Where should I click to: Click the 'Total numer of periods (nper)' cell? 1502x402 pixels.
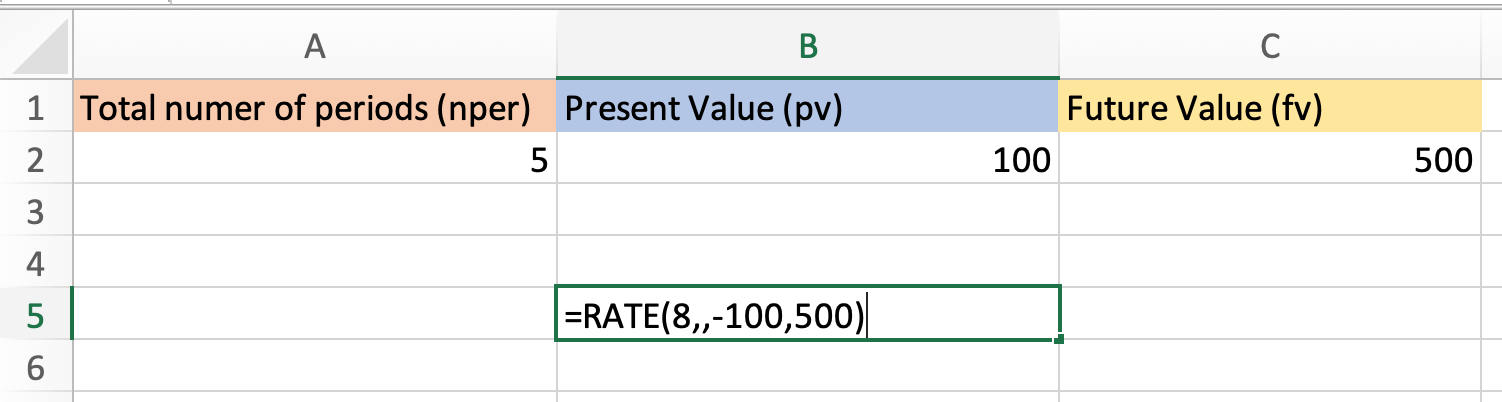click(315, 108)
